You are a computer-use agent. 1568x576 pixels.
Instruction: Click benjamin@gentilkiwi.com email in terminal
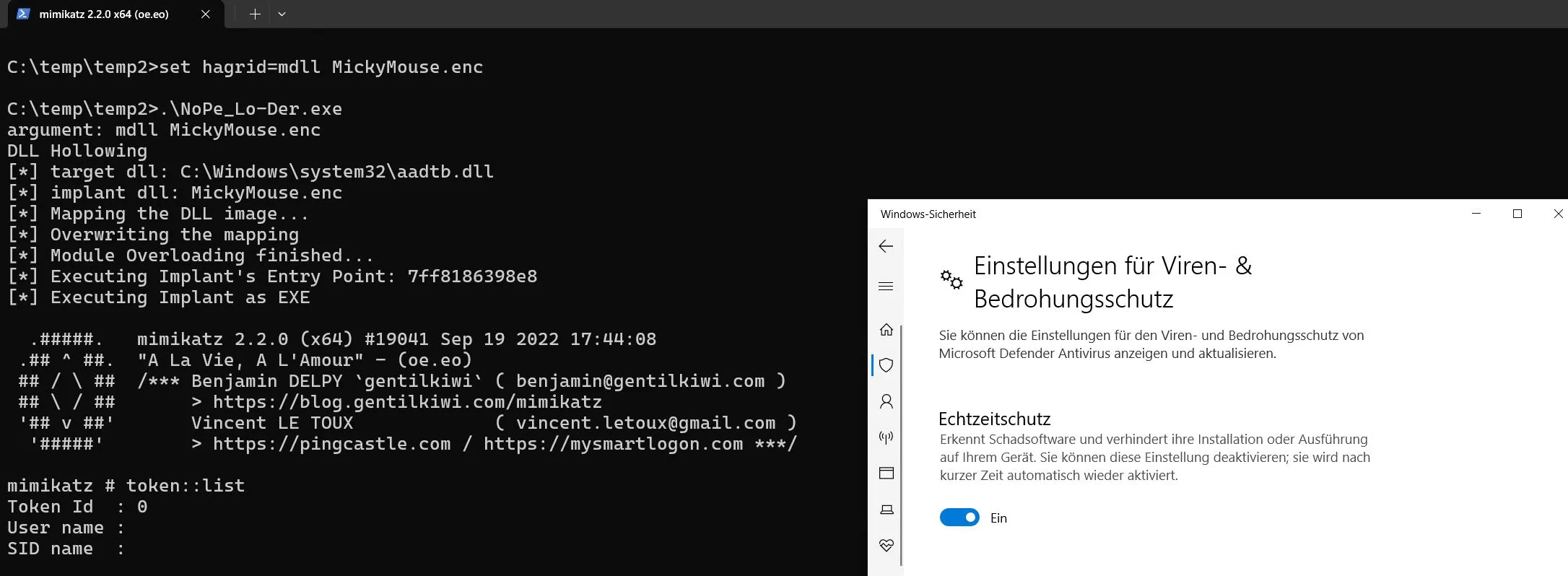tap(640, 381)
